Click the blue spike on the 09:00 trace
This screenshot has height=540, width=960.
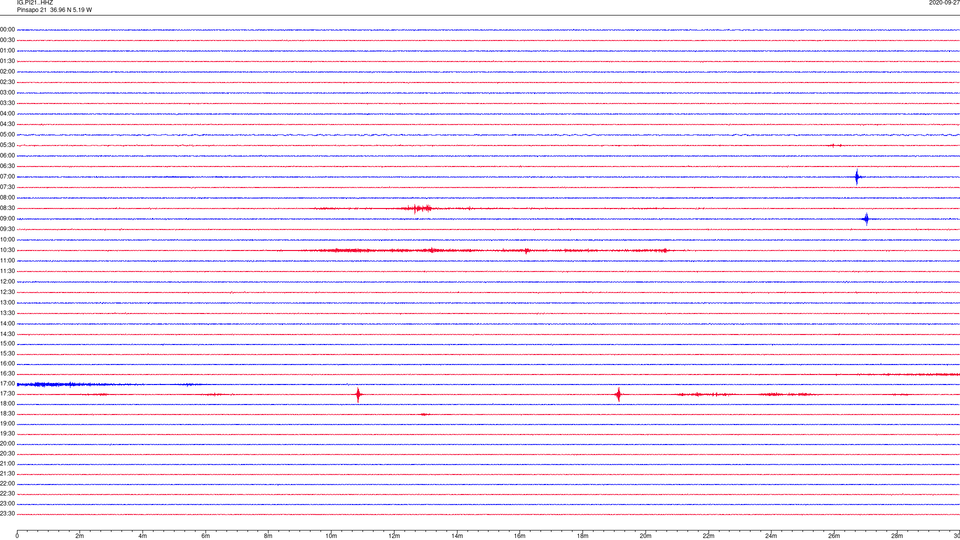pyautogui.click(x=866, y=219)
